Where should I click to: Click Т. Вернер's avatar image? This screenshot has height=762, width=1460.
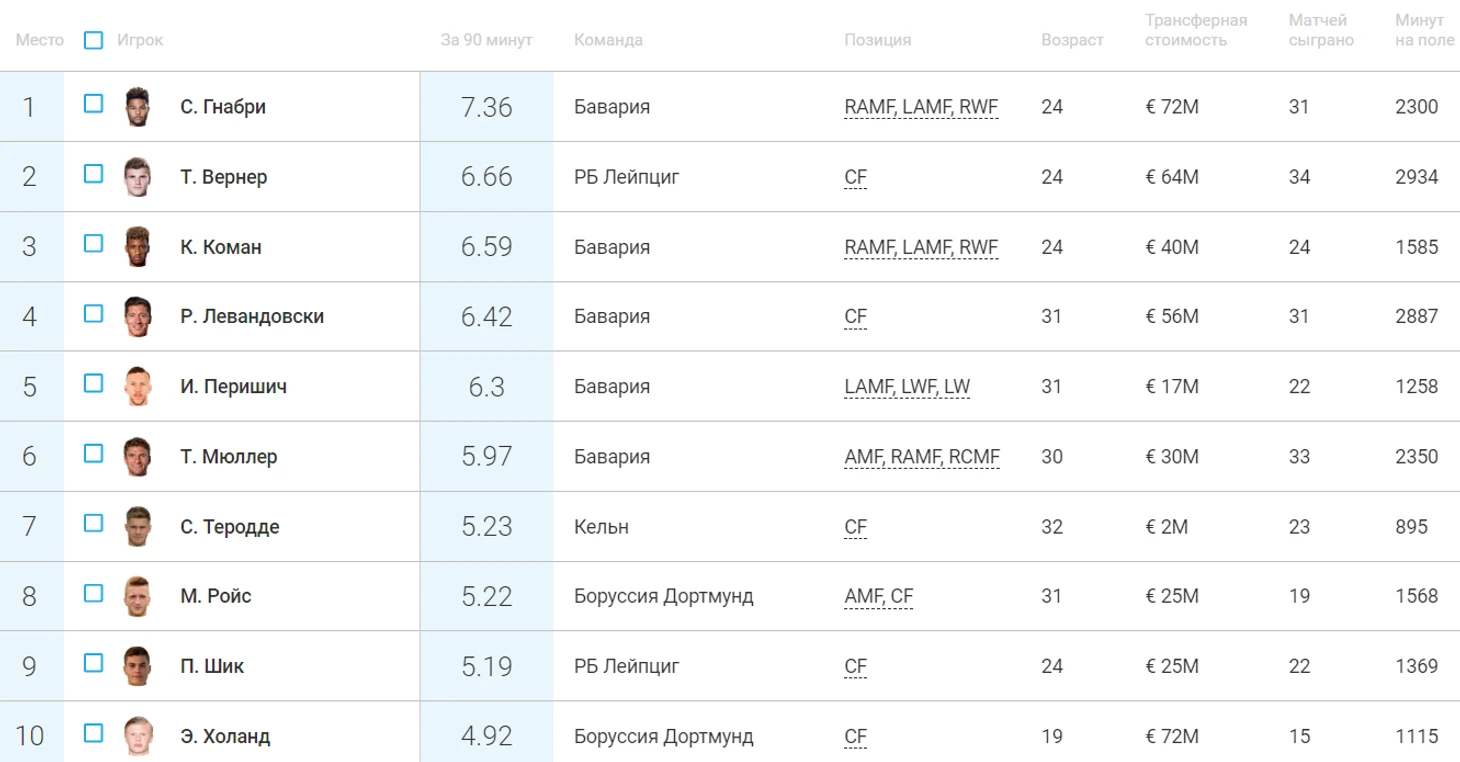point(137,177)
